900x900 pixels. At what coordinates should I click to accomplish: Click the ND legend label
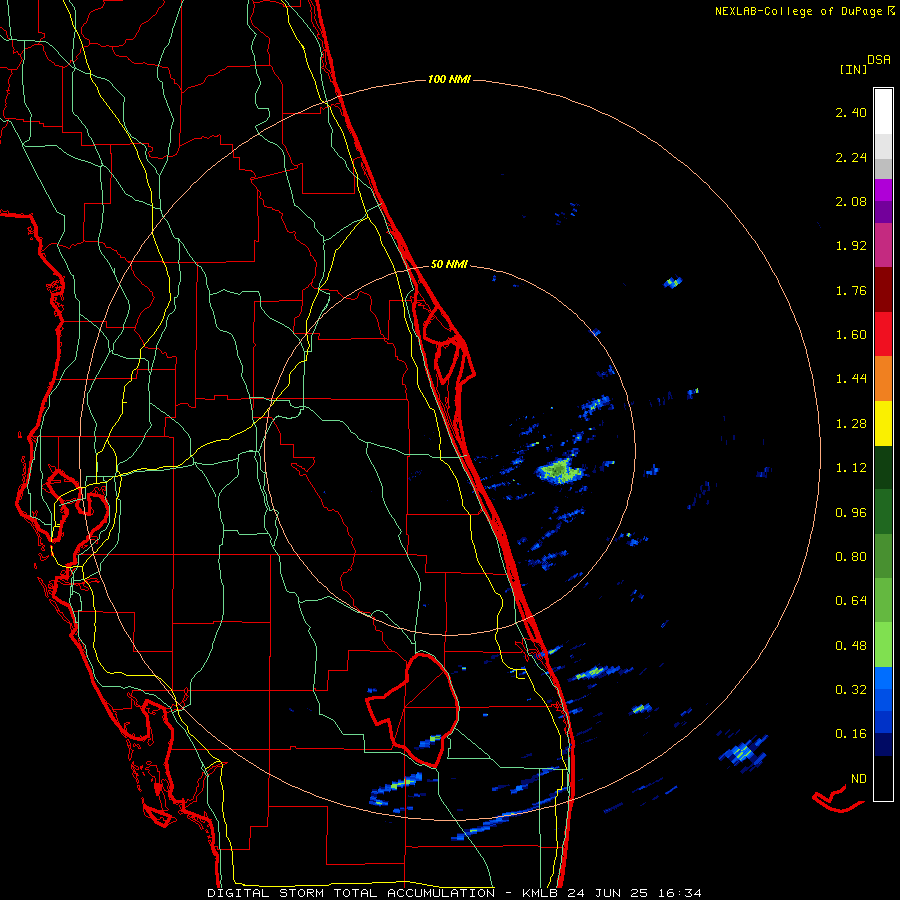coord(859,779)
